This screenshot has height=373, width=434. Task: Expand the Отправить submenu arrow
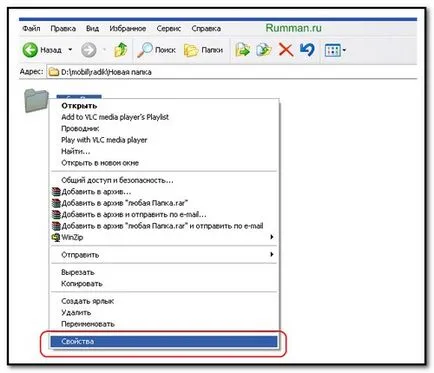pos(272,254)
